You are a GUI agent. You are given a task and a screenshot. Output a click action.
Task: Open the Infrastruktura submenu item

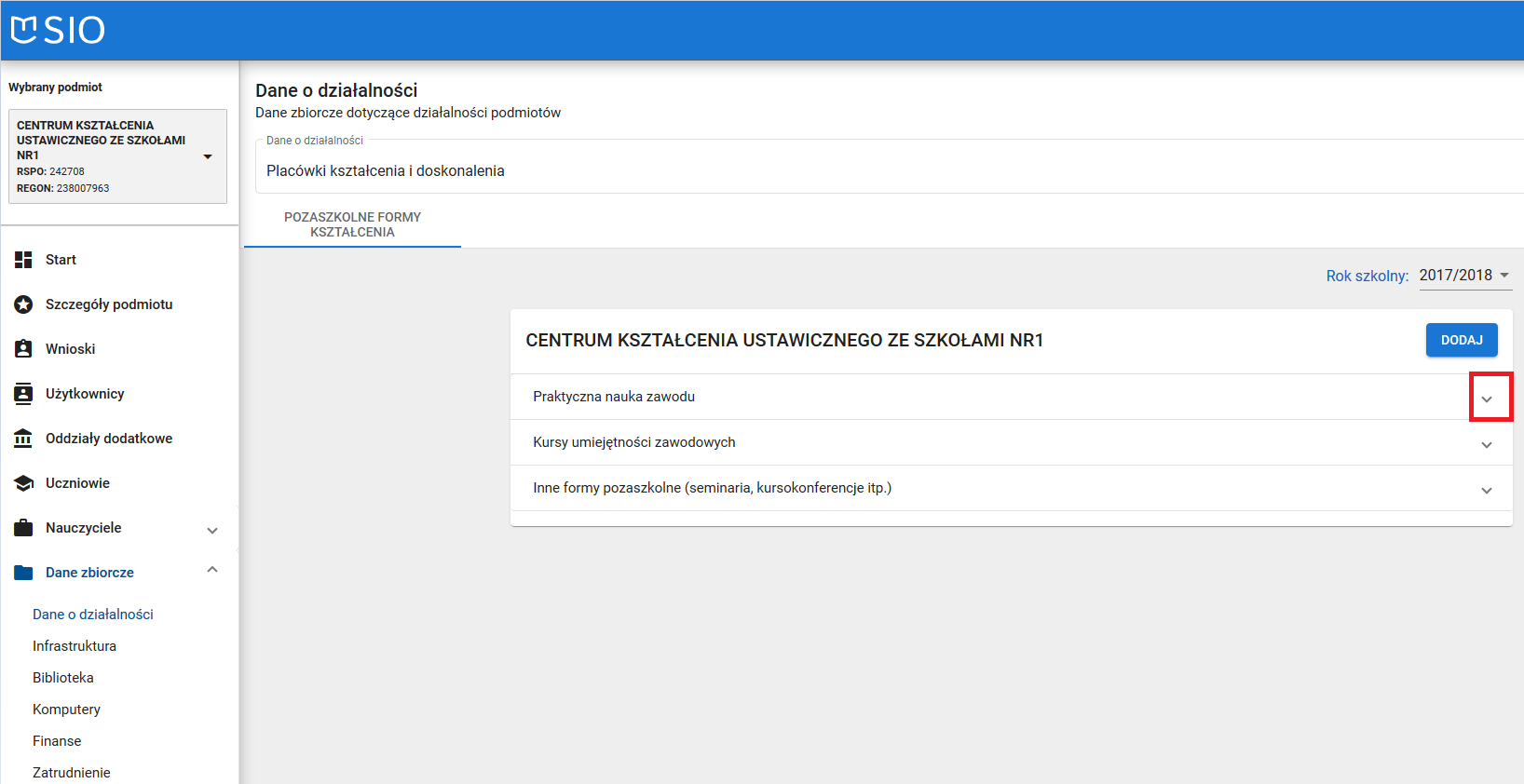point(75,646)
